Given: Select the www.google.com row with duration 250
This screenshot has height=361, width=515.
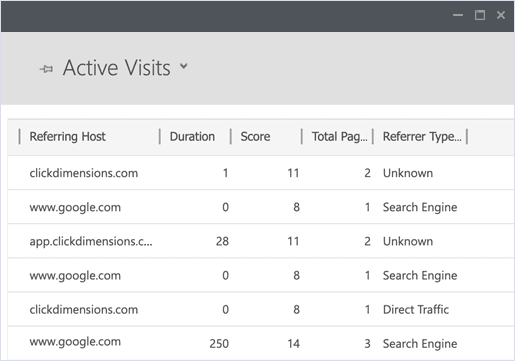Looking at the screenshot, I should point(261,343).
